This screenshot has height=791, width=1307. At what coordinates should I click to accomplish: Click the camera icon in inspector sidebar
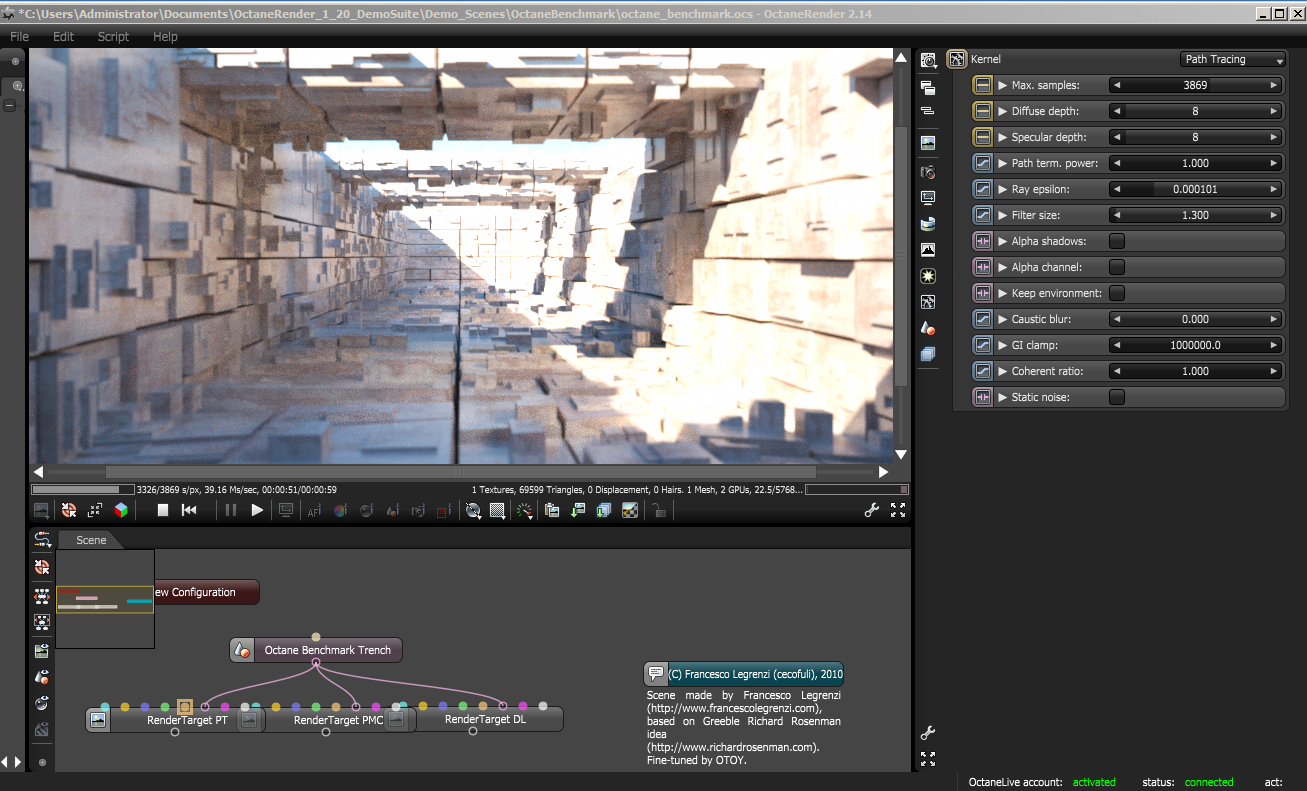[x=928, y=172]
